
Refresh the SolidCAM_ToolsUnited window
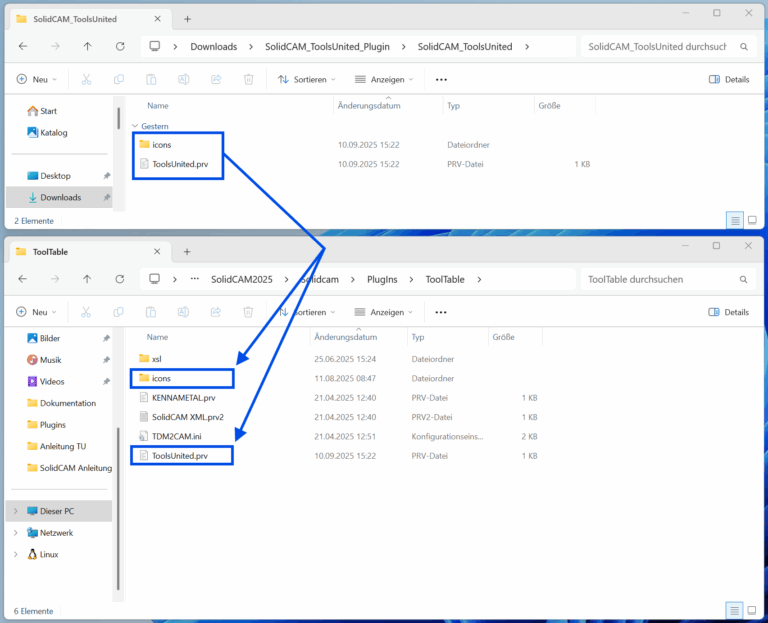pyautogui.click(x=120, y=47)
